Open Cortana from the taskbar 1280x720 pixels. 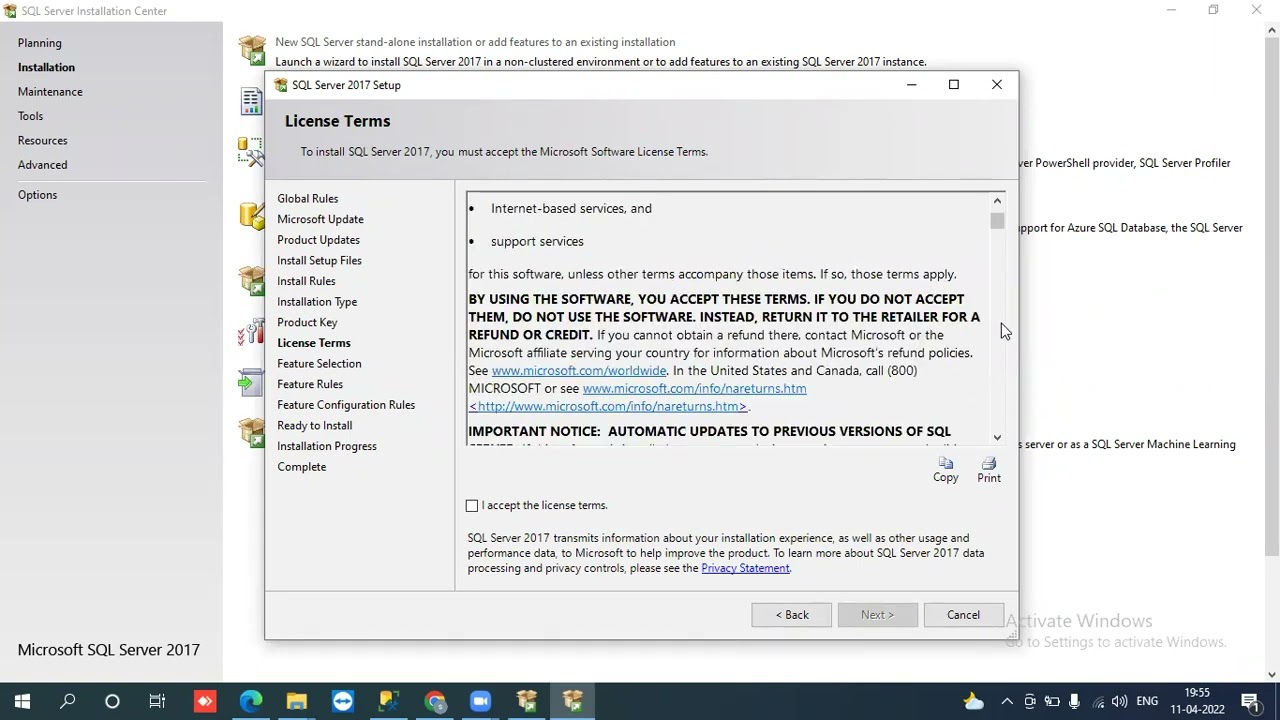pyautogui.click(x=112, y=701)
